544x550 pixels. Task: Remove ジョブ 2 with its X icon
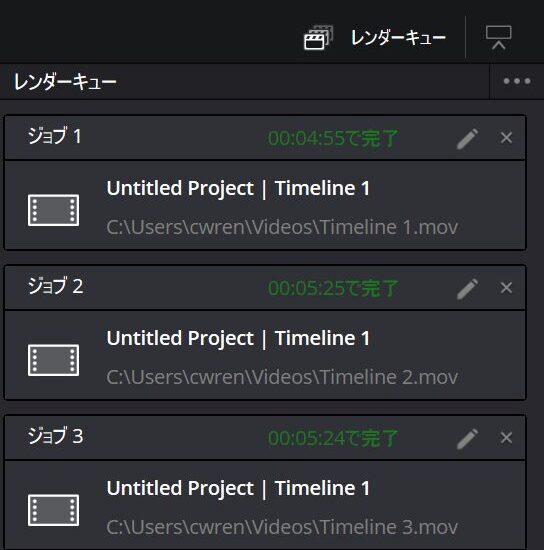coord(506,288)
